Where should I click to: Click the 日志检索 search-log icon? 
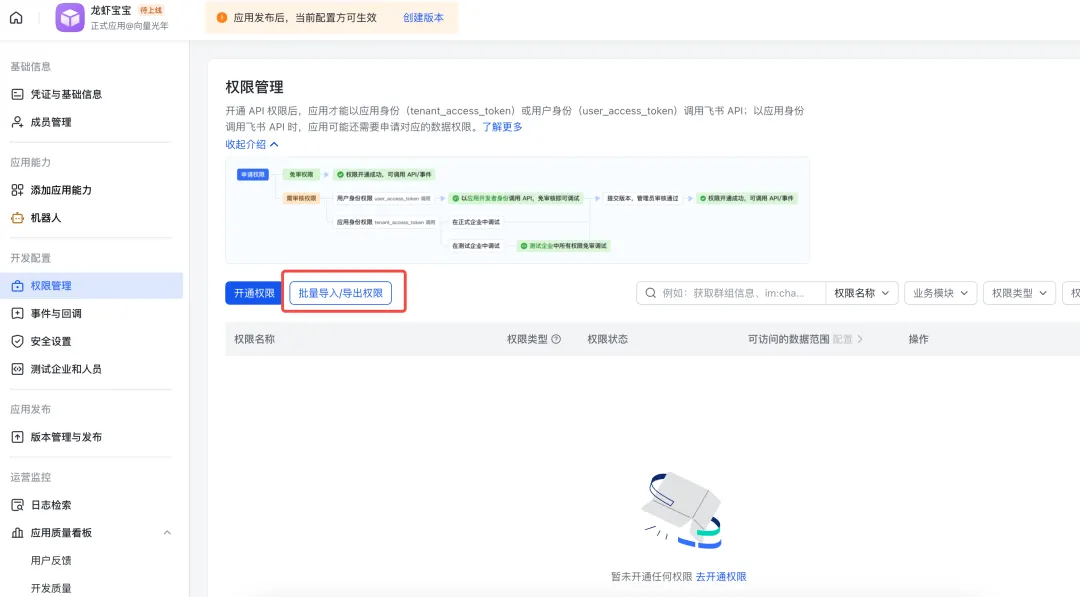coord(17,505)
